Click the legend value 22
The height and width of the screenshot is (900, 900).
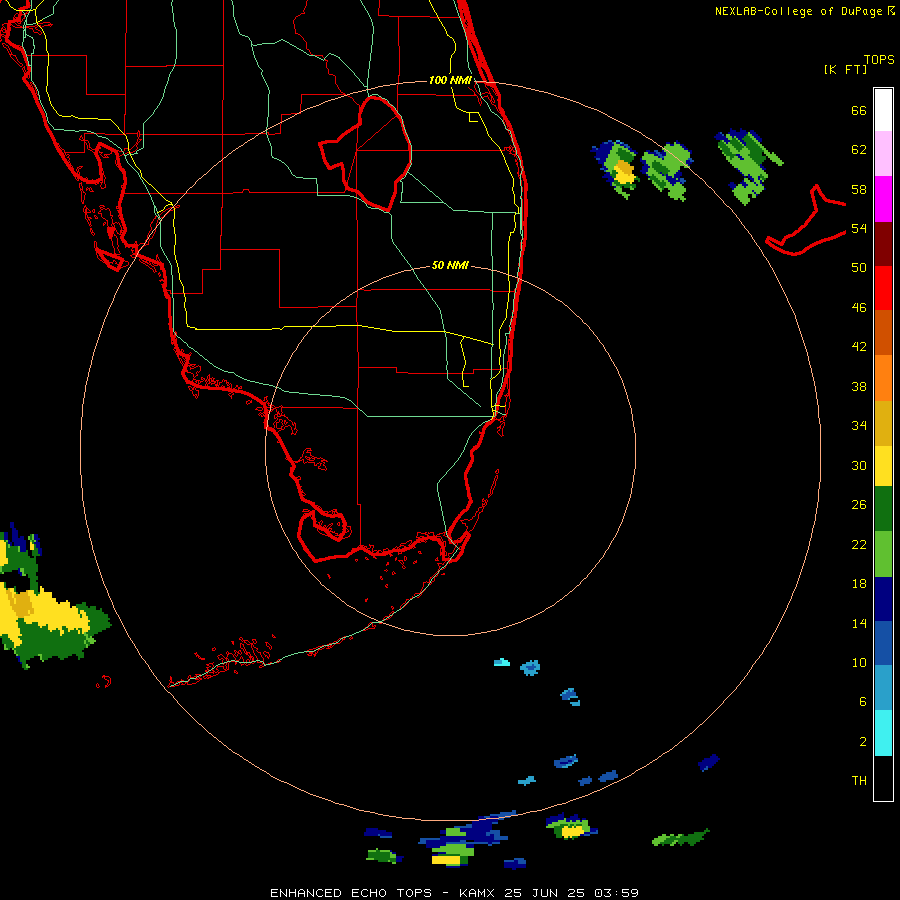[x=859, y=544]
